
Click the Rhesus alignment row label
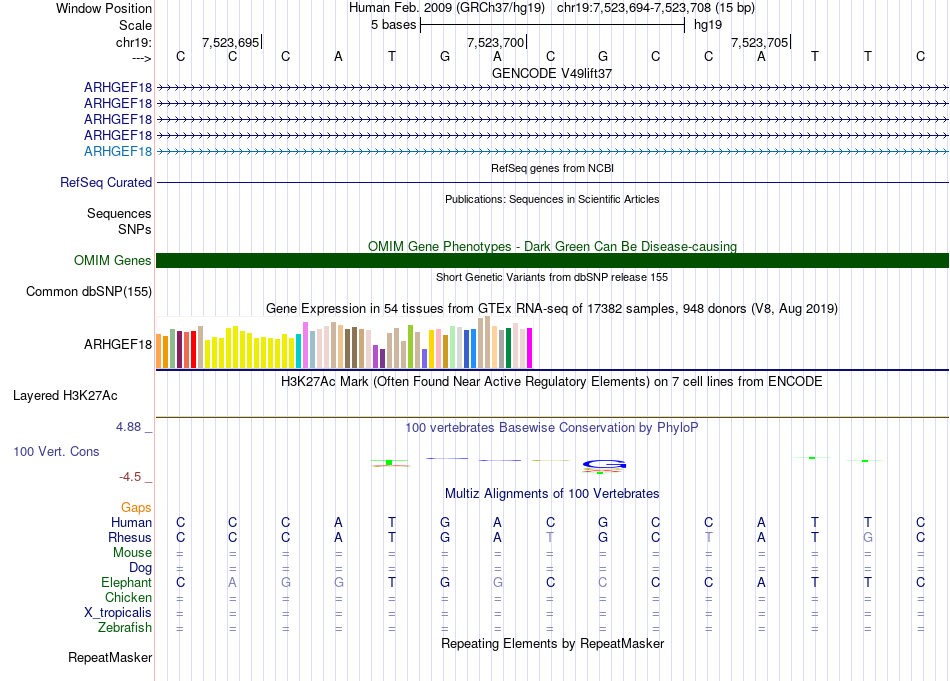[x=130, y=538]
